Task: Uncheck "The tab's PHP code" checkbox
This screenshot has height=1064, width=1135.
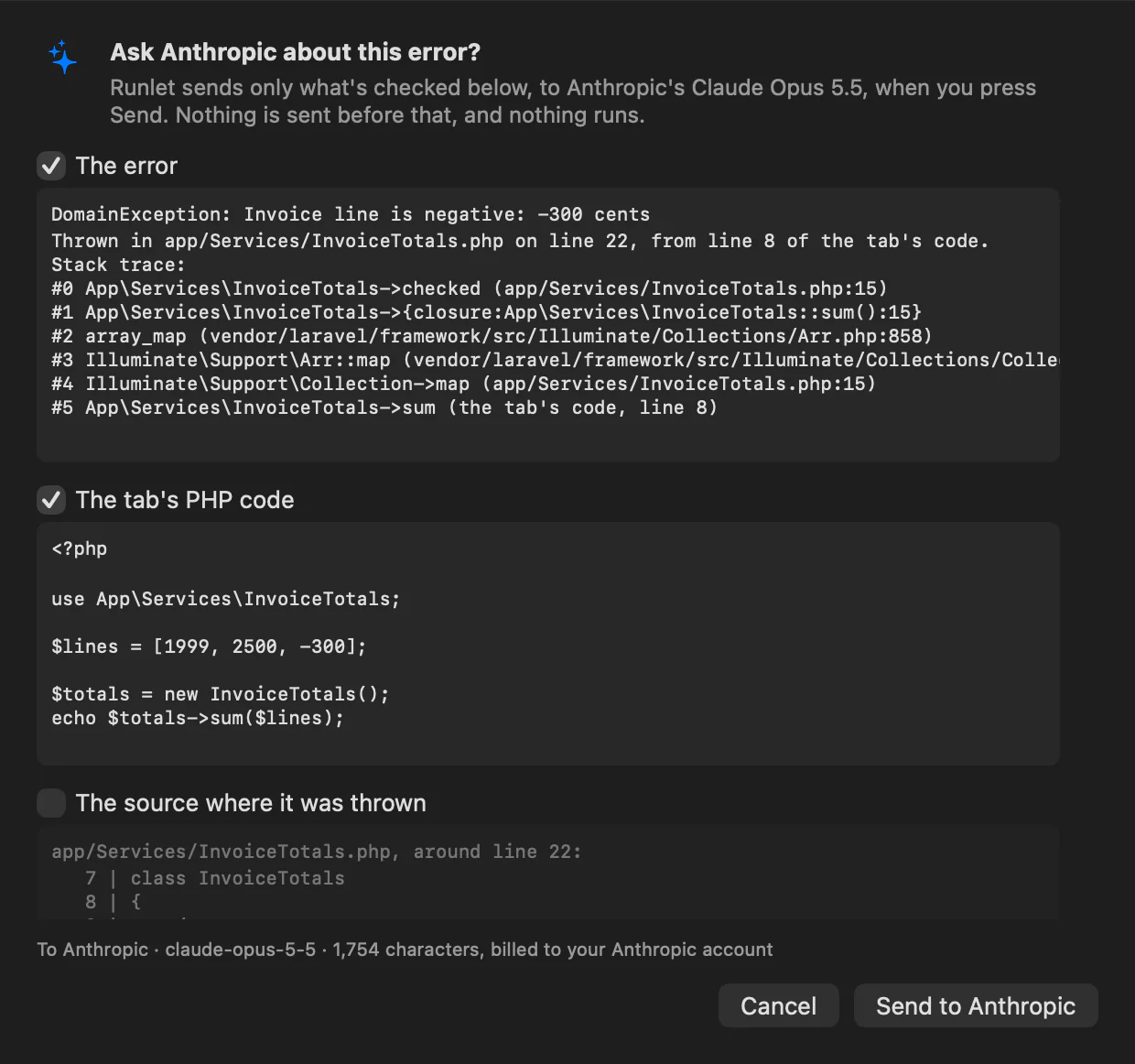Action: [x=51, y=500]
